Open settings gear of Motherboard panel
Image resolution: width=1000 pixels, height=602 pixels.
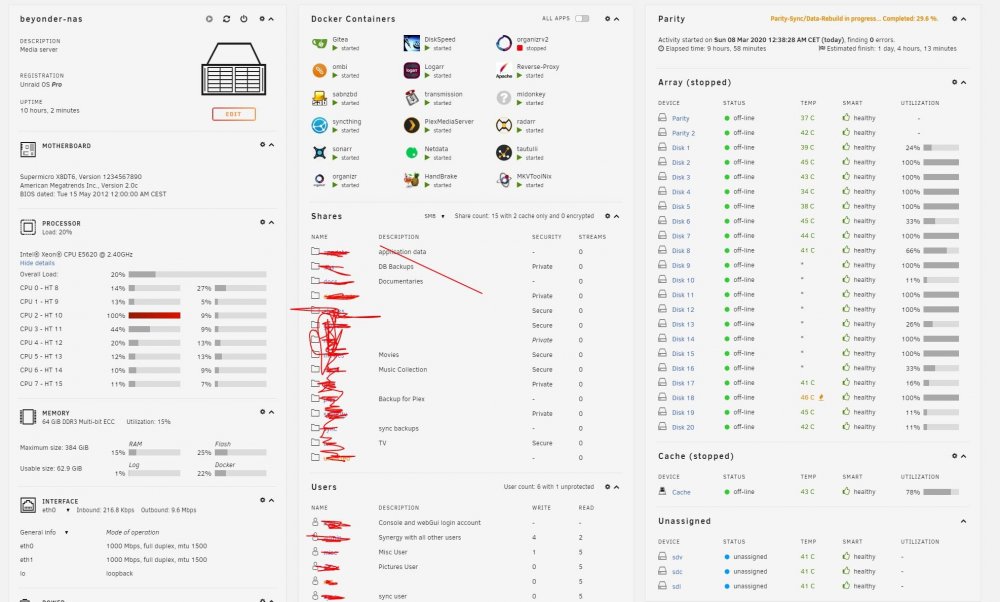[262, 145]
